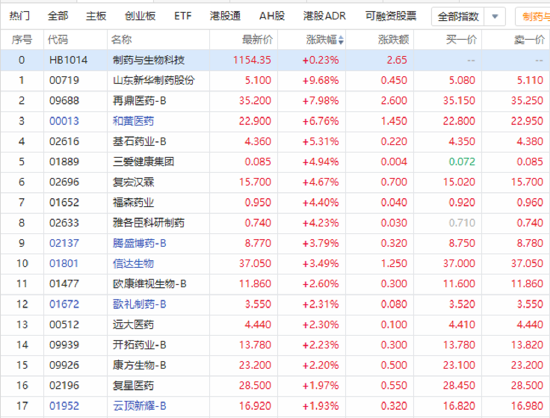Open stock code link 01801
Viewport: 550px width, 418px height.
tap(64, 263)
